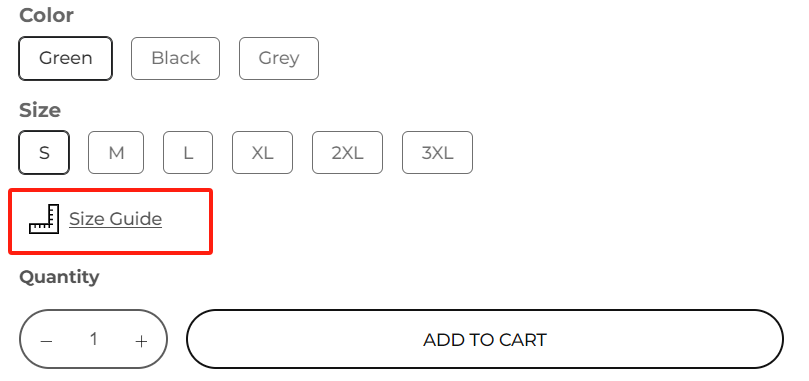Focus the quantity number field
Viewport: 809px width, 381px height.
pyautogui.click(x=93, y=339)
